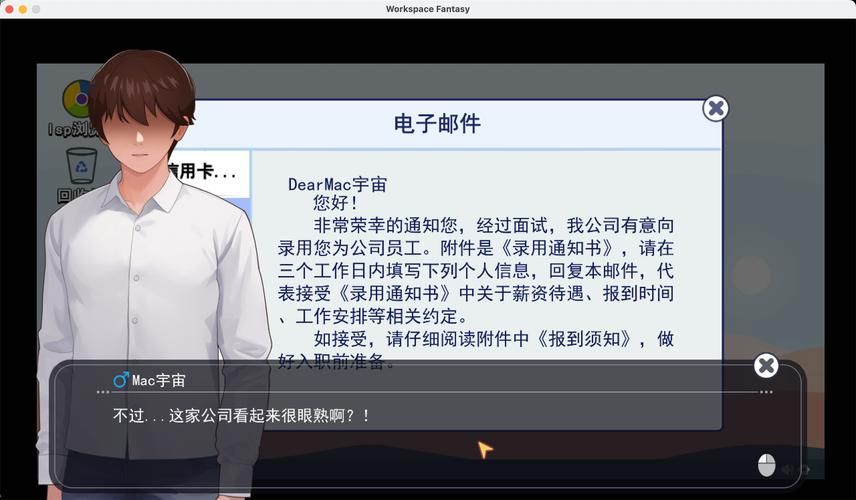Click the male symbol beside Mac宇宙
856x500 pixels.
pyautogui.click(x=120, y=380)
